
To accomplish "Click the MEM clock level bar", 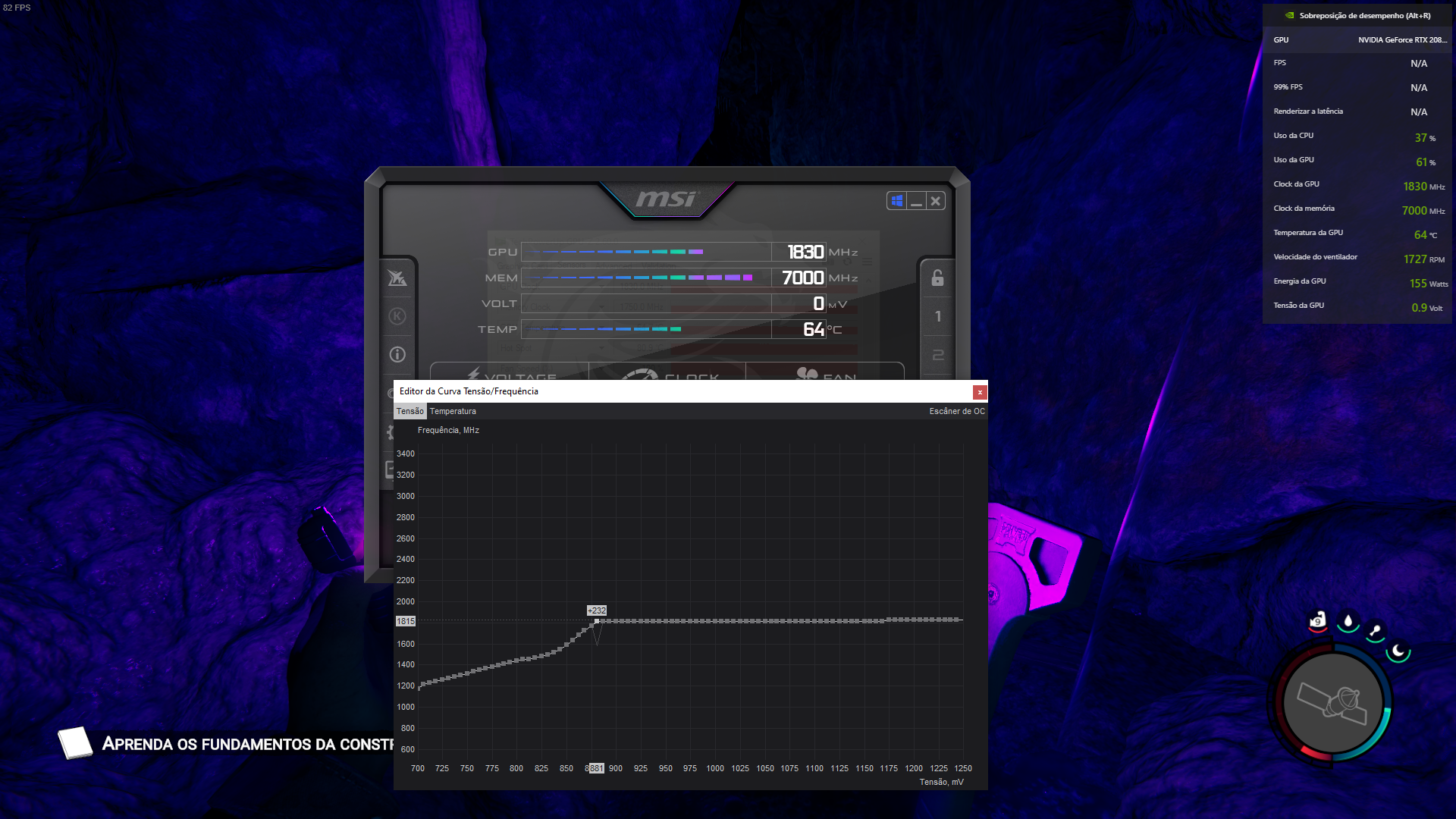I will pos(646,278).
